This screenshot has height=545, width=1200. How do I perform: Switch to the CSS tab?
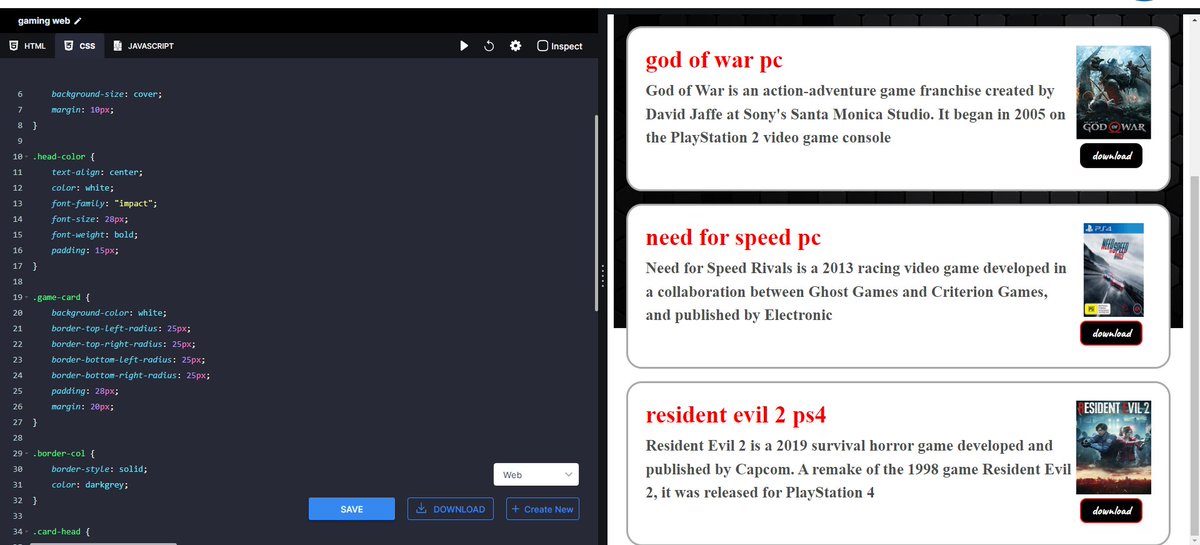coord(79,46)
